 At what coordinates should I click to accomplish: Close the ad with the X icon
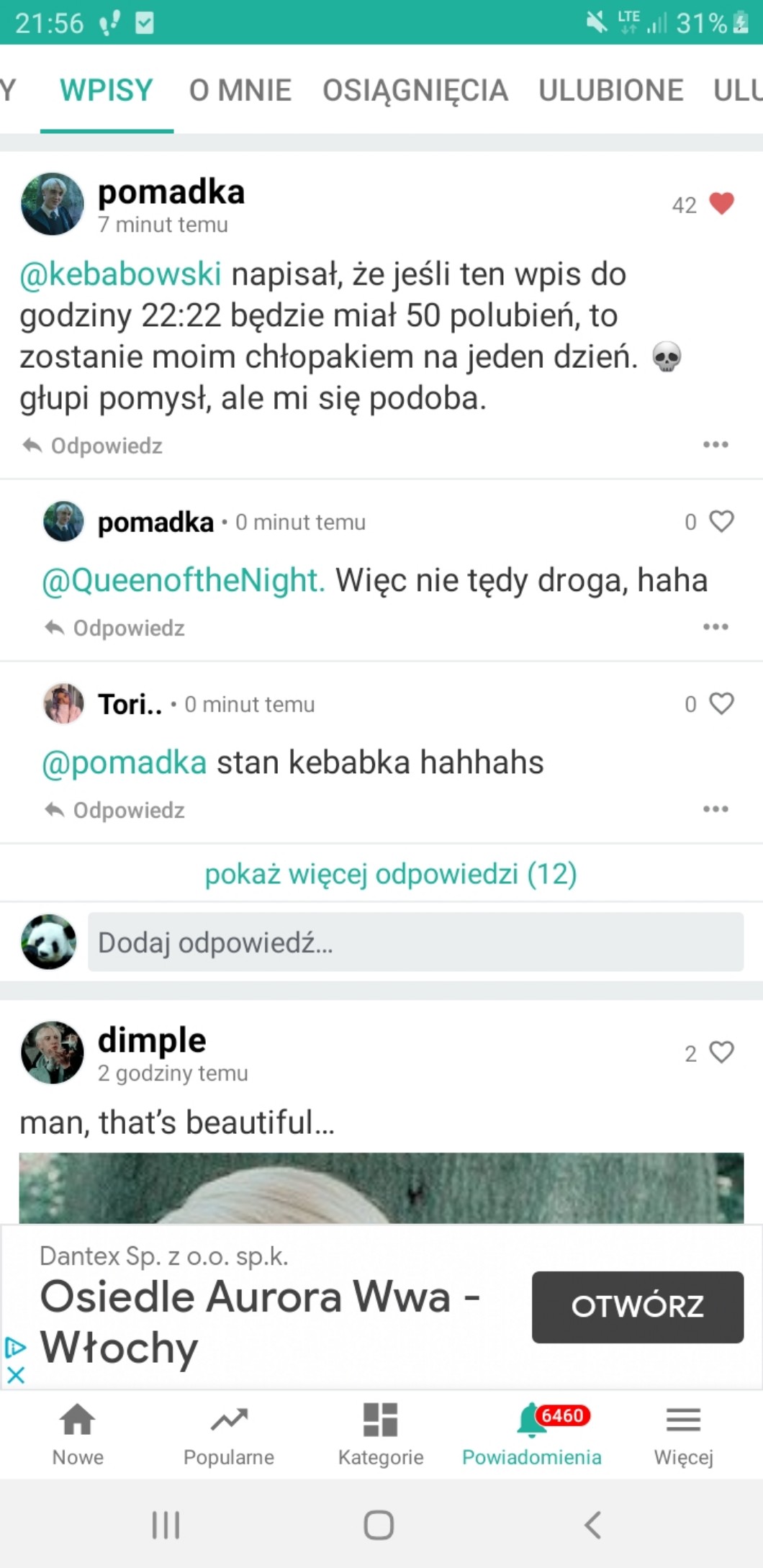coord(16,1374)
